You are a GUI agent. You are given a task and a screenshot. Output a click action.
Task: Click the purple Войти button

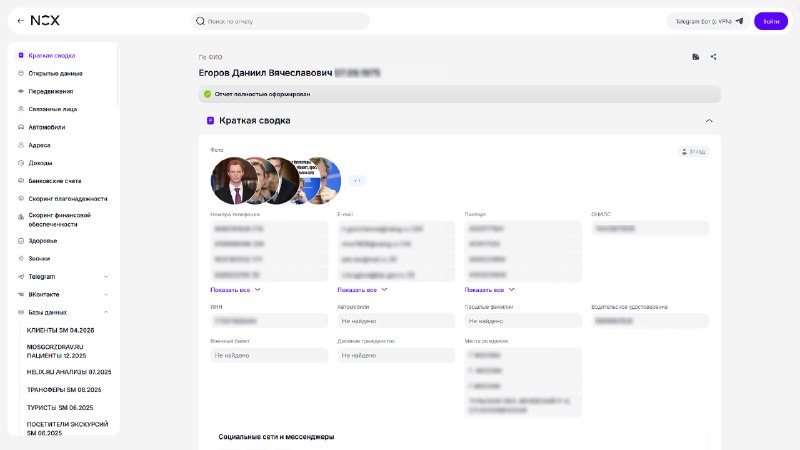pyautogui.click(x=771, y=21)
